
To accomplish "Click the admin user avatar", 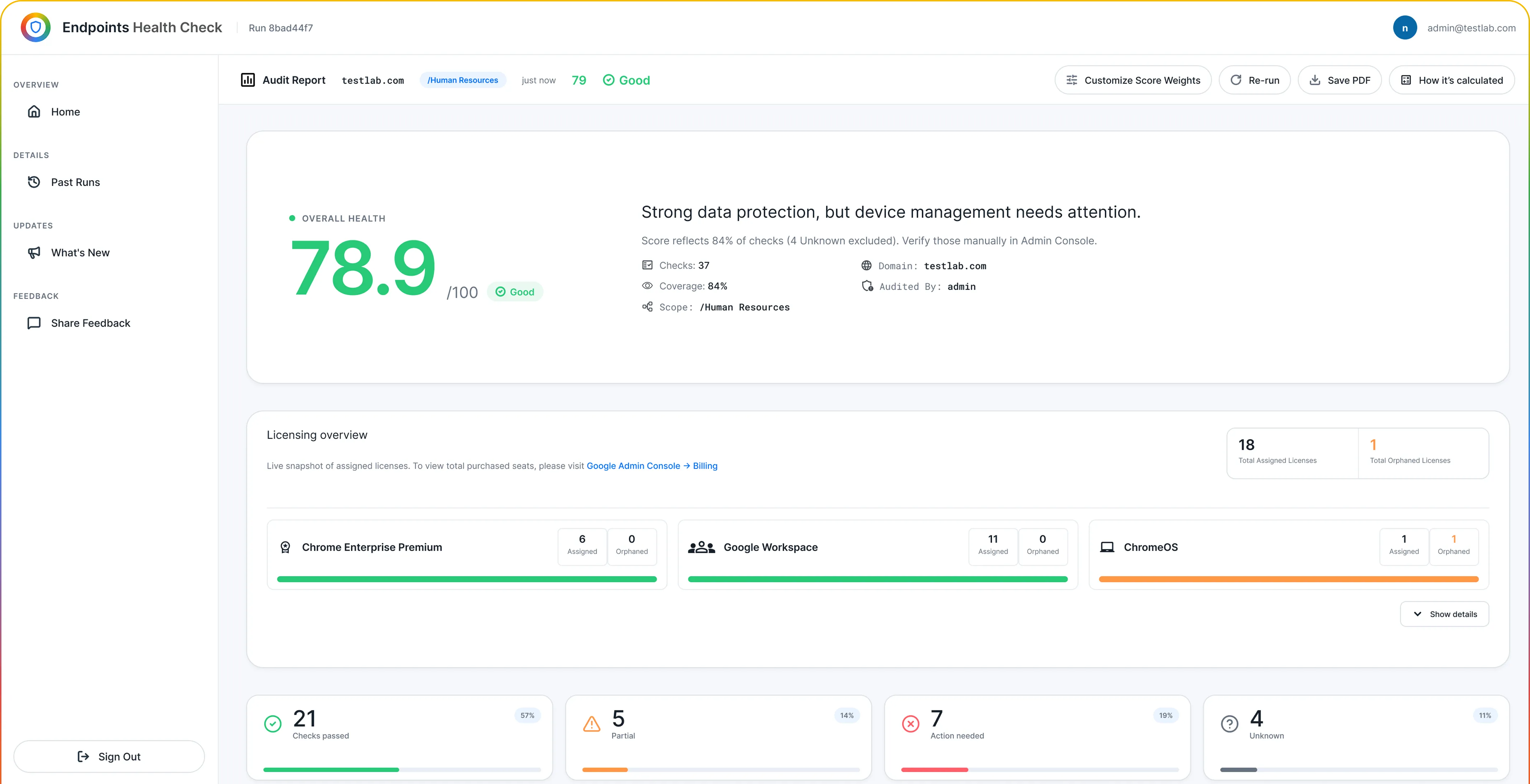I will click(x=1405, y=28).
